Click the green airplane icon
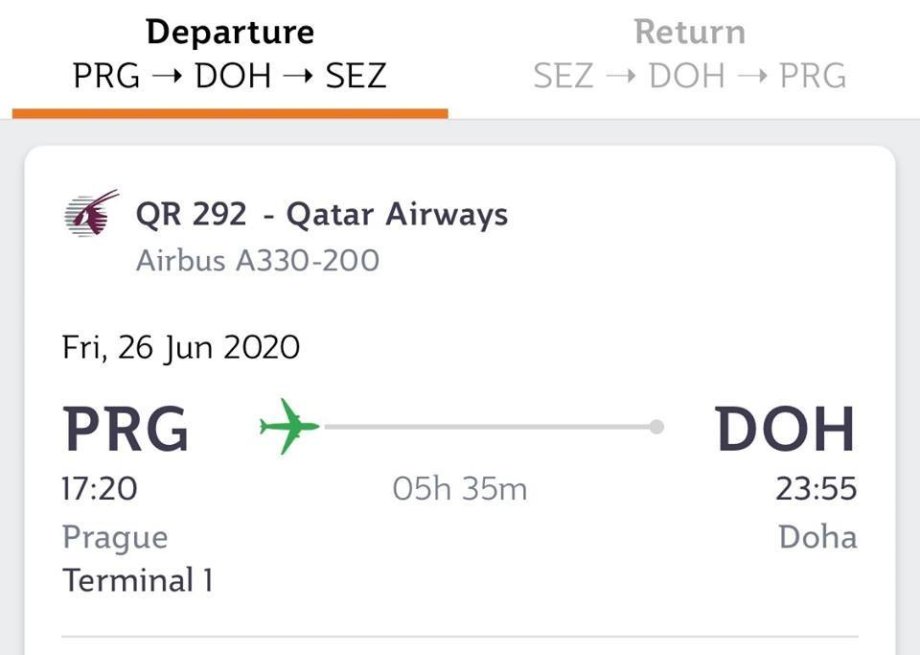The image size is (920, 655). (x=289, y=427)
